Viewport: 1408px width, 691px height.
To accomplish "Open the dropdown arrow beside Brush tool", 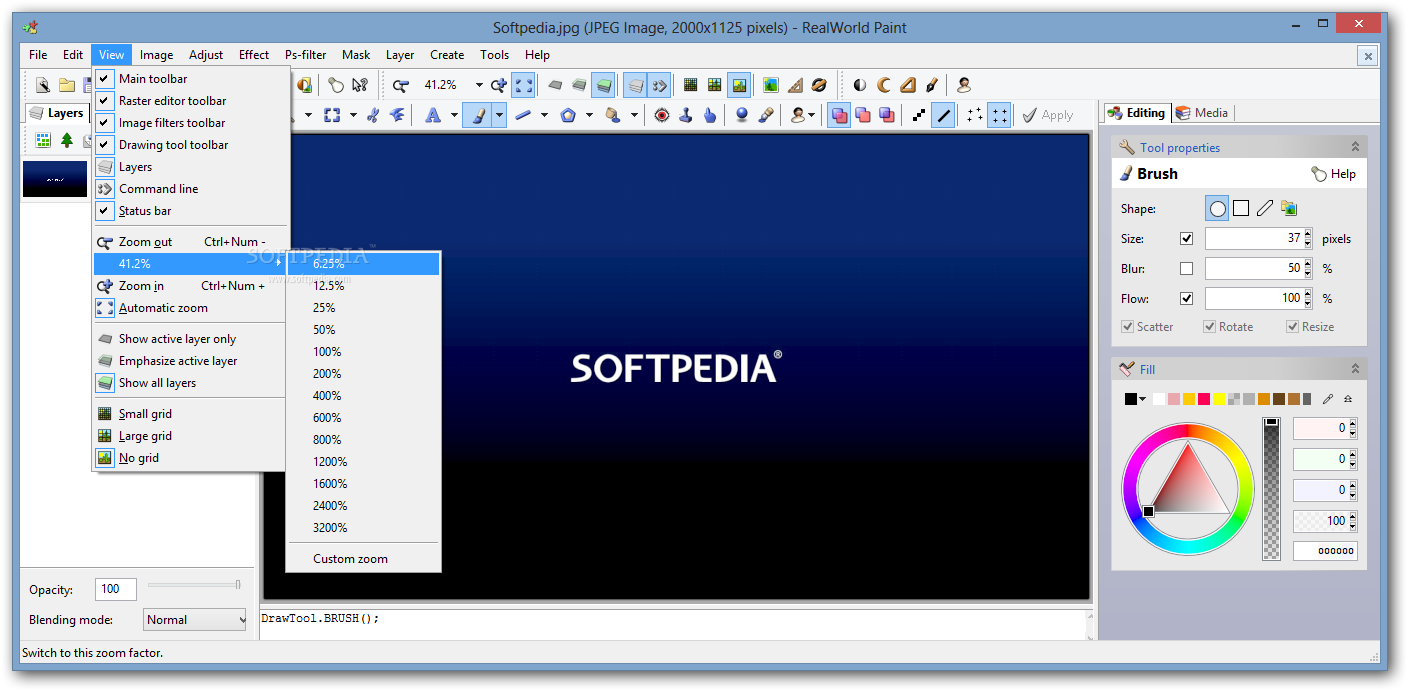I will (x=498, y=115).
